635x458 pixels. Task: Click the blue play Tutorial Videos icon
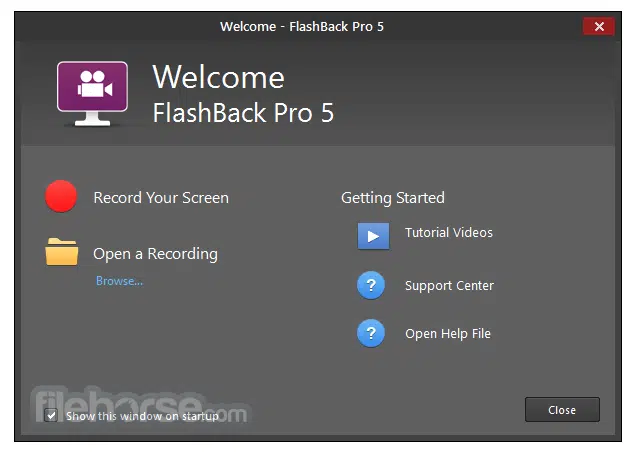(x=373, y=236)
